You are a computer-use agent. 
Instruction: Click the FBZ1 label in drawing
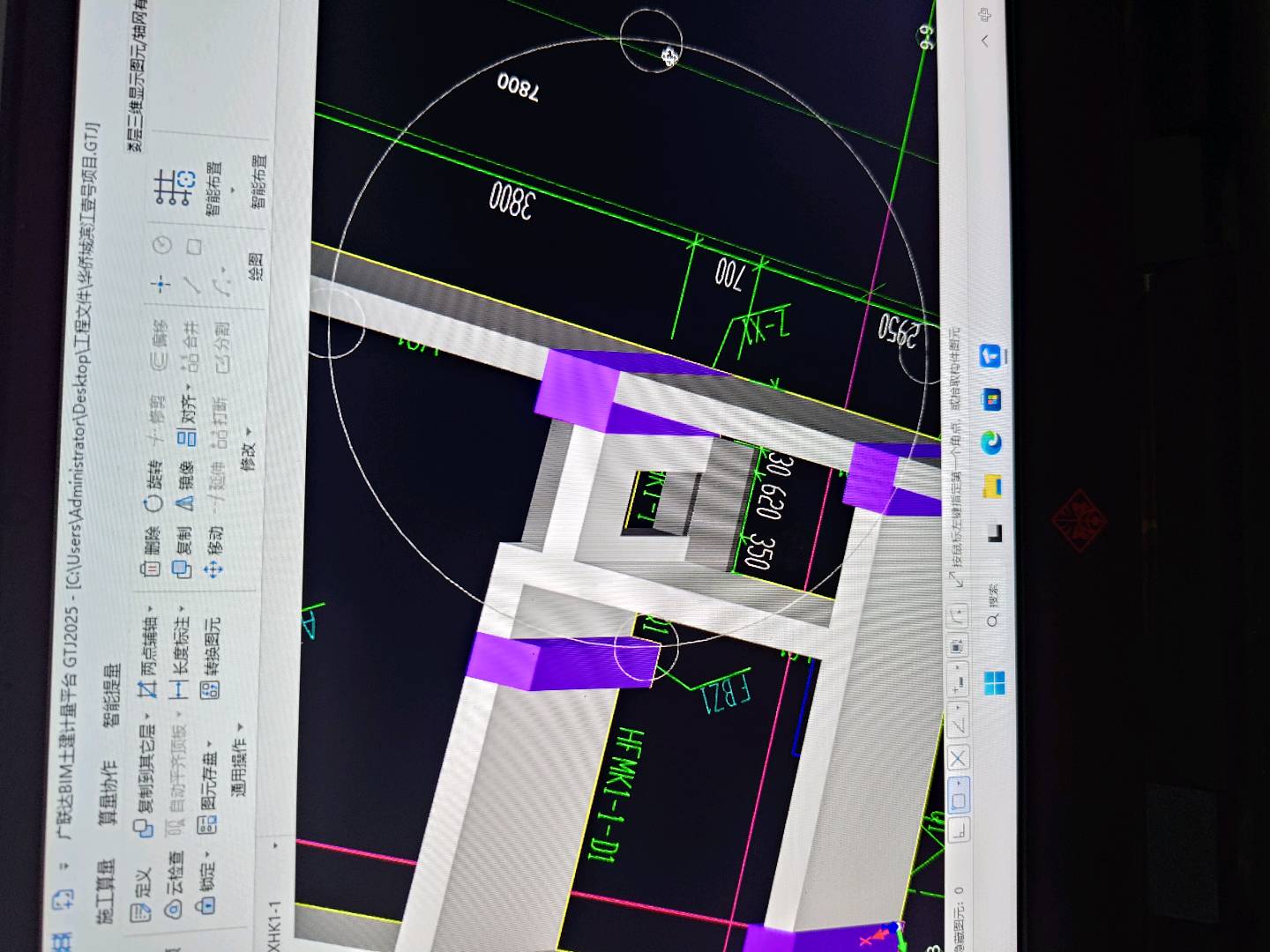click(726, 695)
